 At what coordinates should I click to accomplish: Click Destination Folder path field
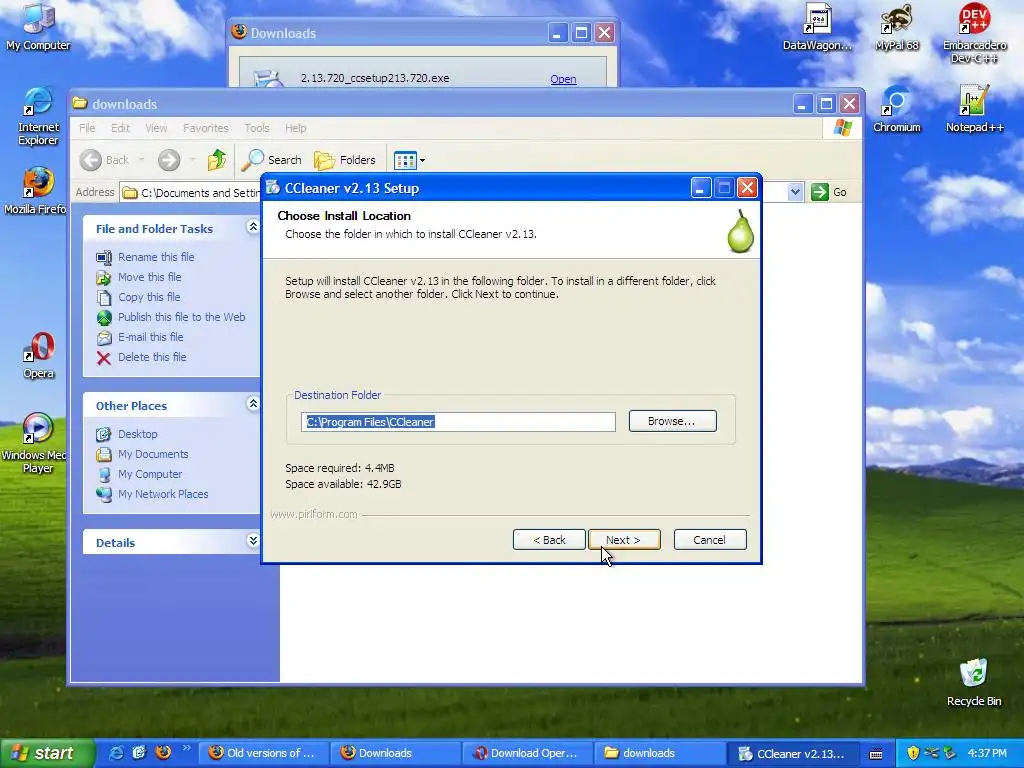pyautogui.click(x=458, y=422)
